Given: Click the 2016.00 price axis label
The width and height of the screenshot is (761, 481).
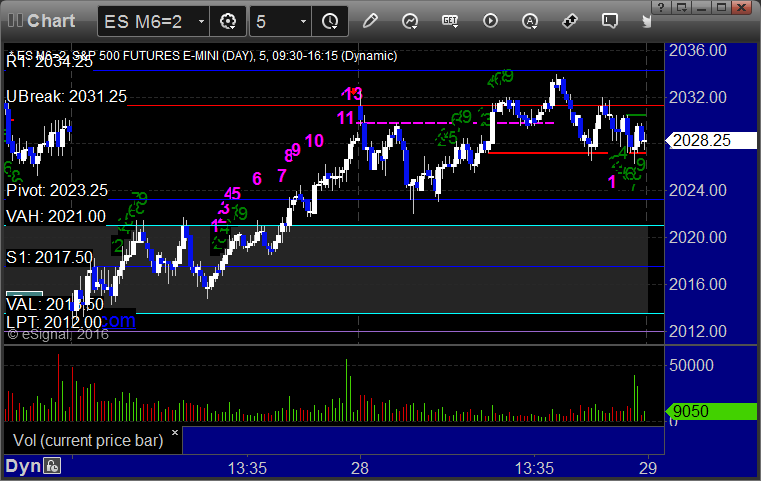Looking at the screenshot, I should (697, 284).
